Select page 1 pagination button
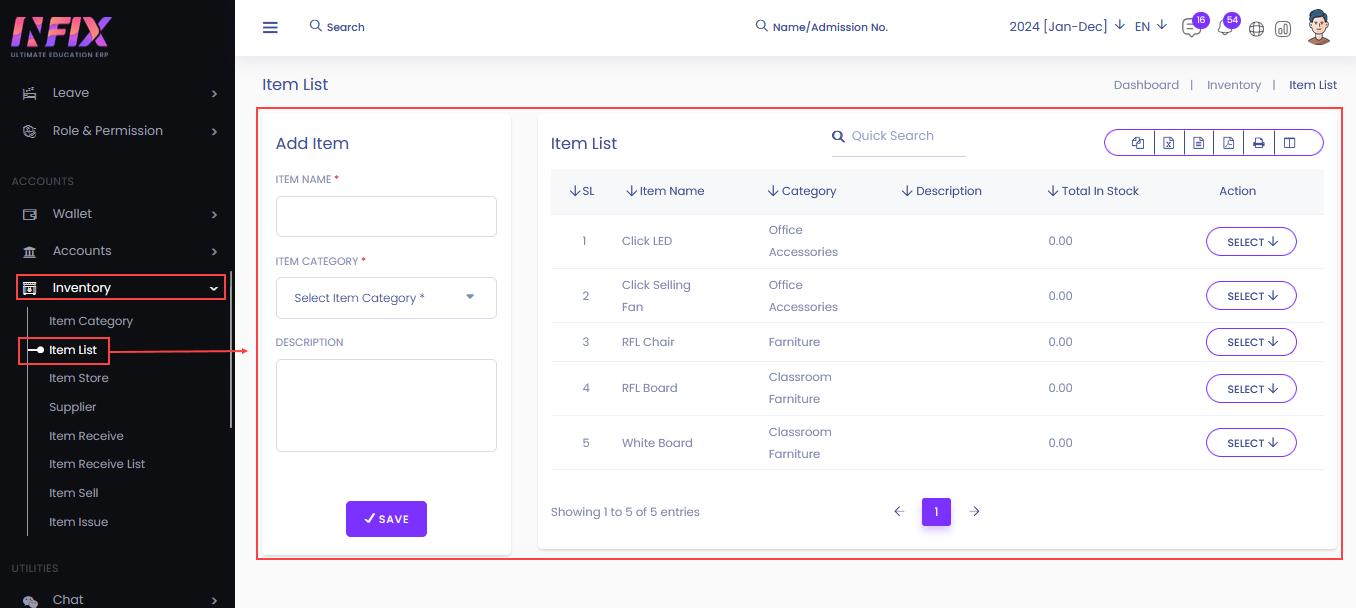This screenshot has width=1356, height=608. pos(936,512)
